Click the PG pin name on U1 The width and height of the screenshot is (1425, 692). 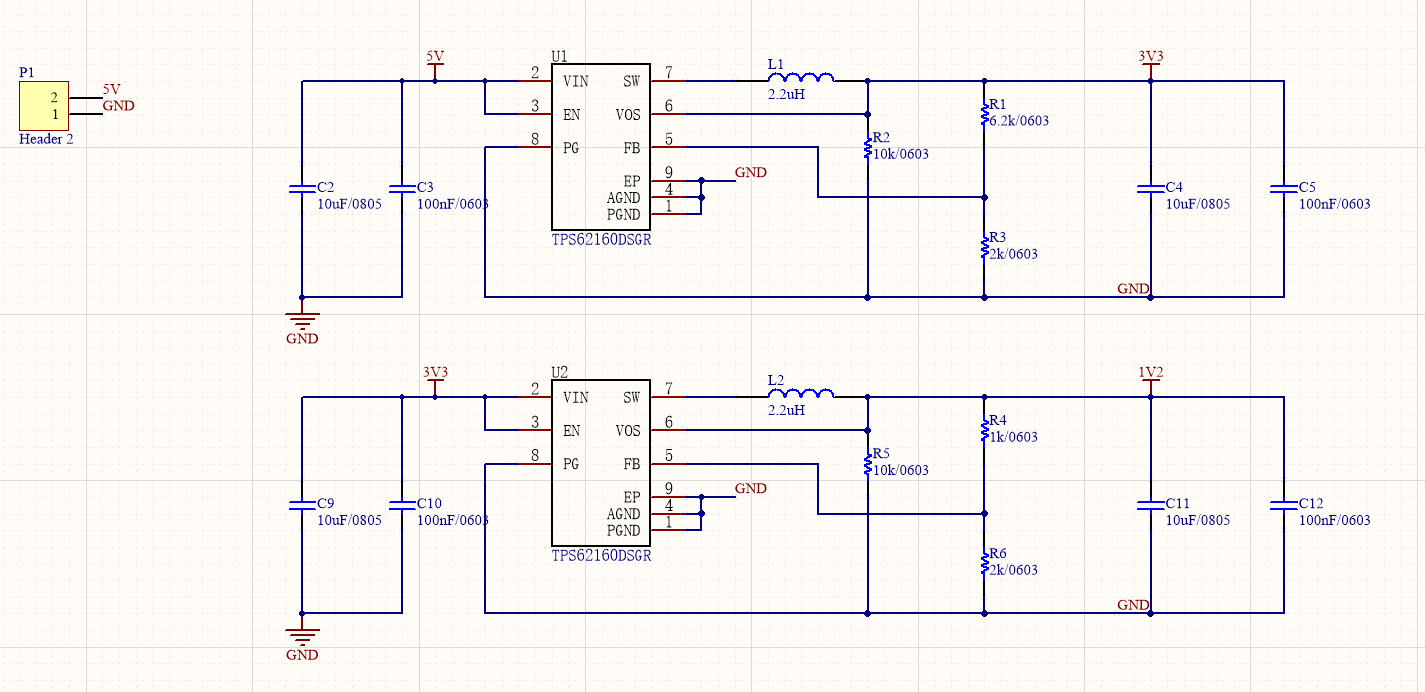coord(571,148)
